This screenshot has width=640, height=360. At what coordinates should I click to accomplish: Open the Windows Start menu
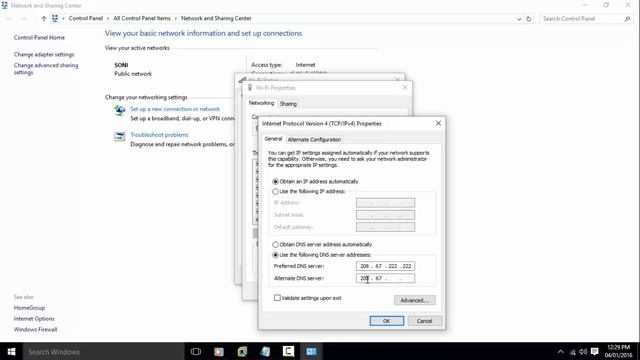click(x=11, y=351)
